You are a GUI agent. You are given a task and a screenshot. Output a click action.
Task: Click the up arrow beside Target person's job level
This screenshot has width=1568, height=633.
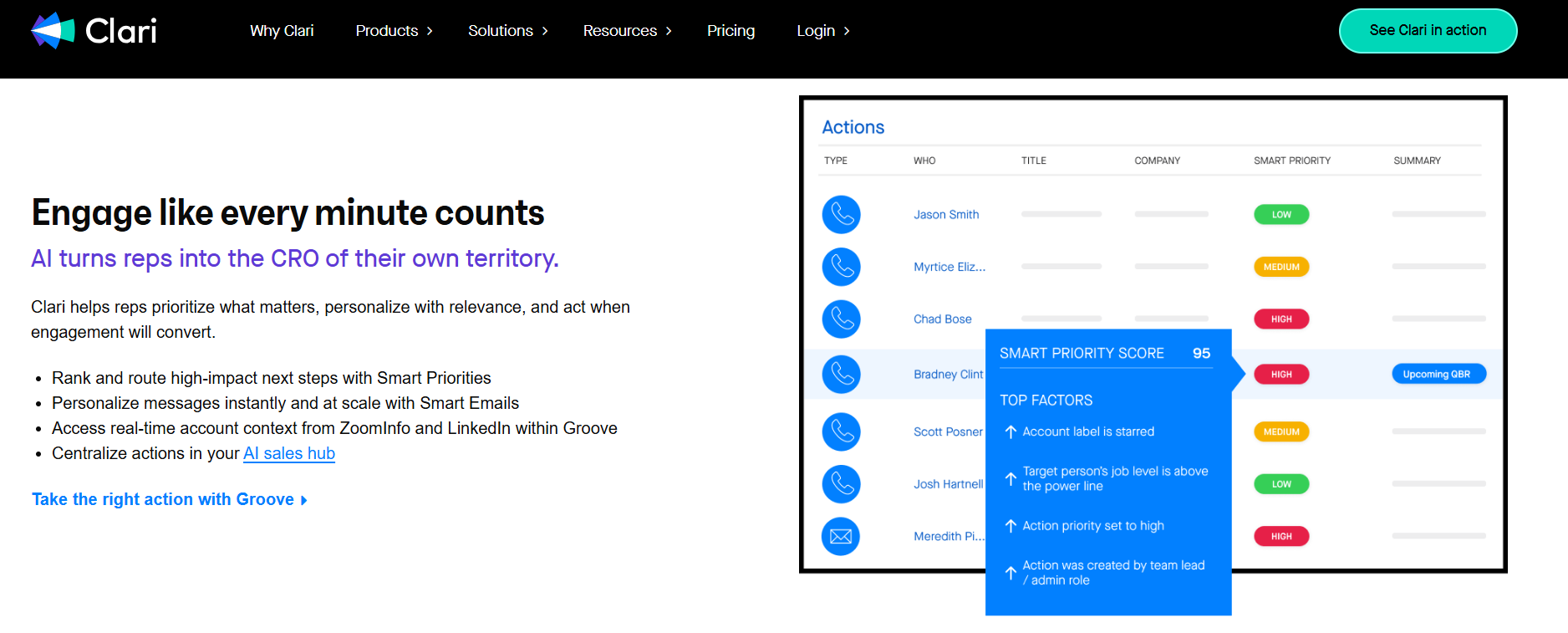click(x=1011, y=479)
